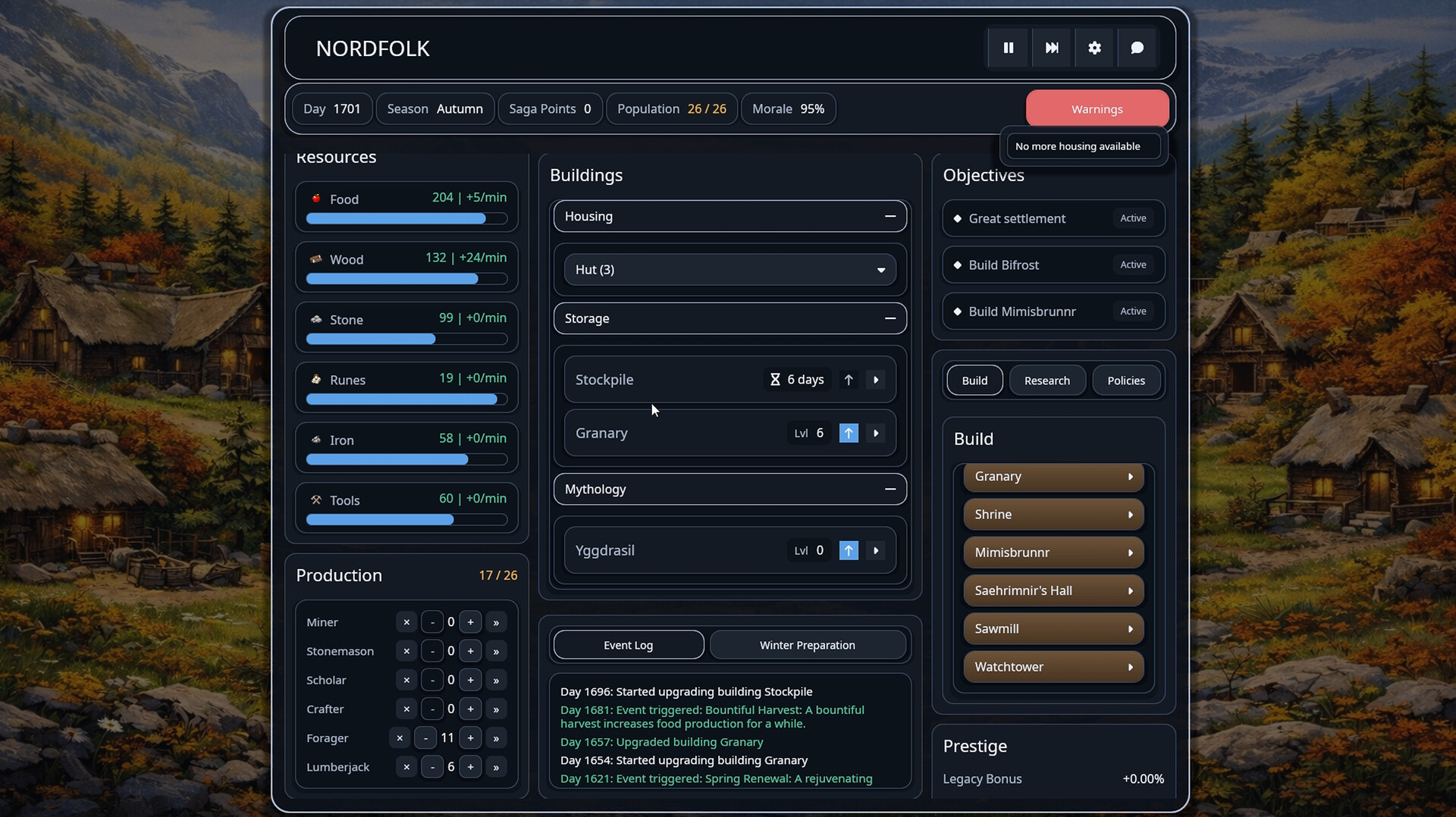1456x817 pixels.
Task: Click the Wood log icon
Action: pos(316,259)
